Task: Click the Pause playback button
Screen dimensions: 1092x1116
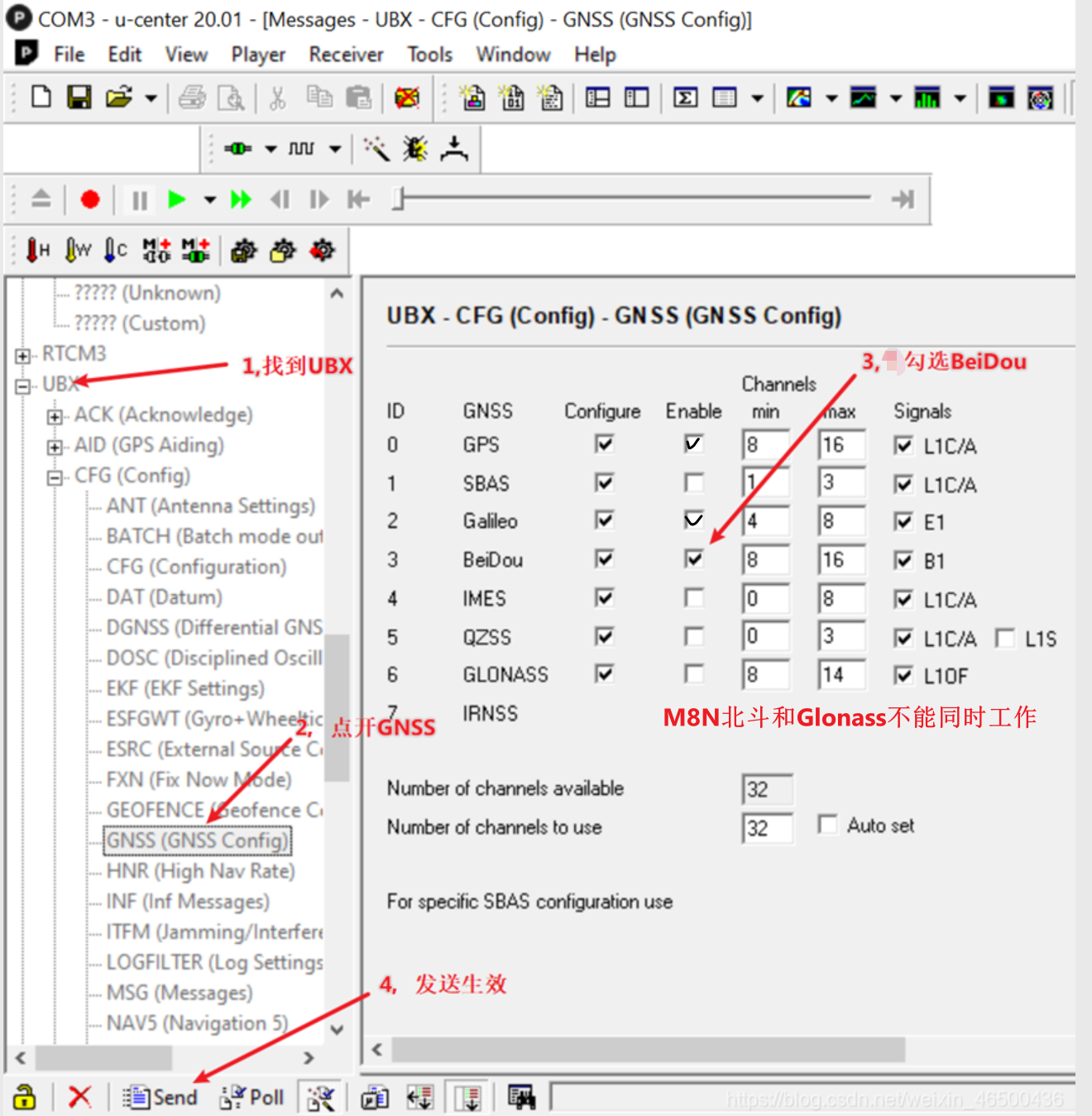Action: click(x=140, y=200)
